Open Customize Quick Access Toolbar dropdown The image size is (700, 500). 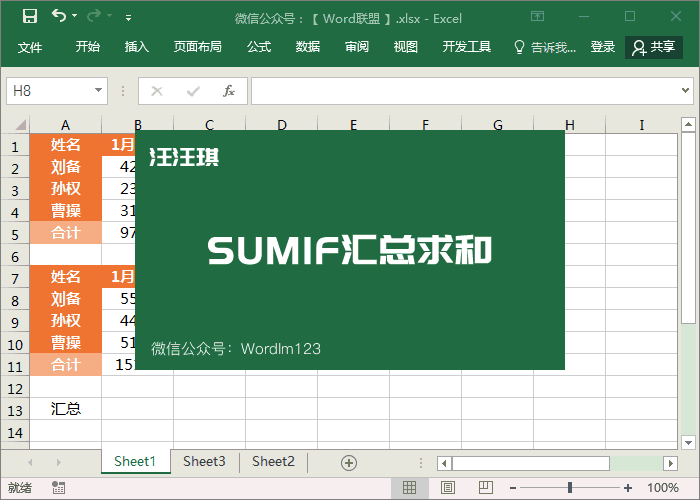(x=128, y=18)
